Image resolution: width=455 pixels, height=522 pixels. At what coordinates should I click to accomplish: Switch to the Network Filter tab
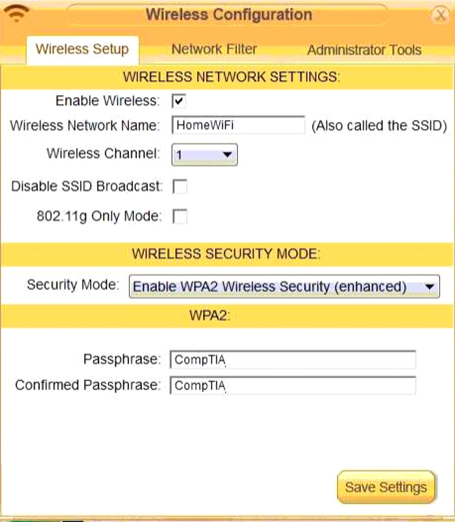214,49
